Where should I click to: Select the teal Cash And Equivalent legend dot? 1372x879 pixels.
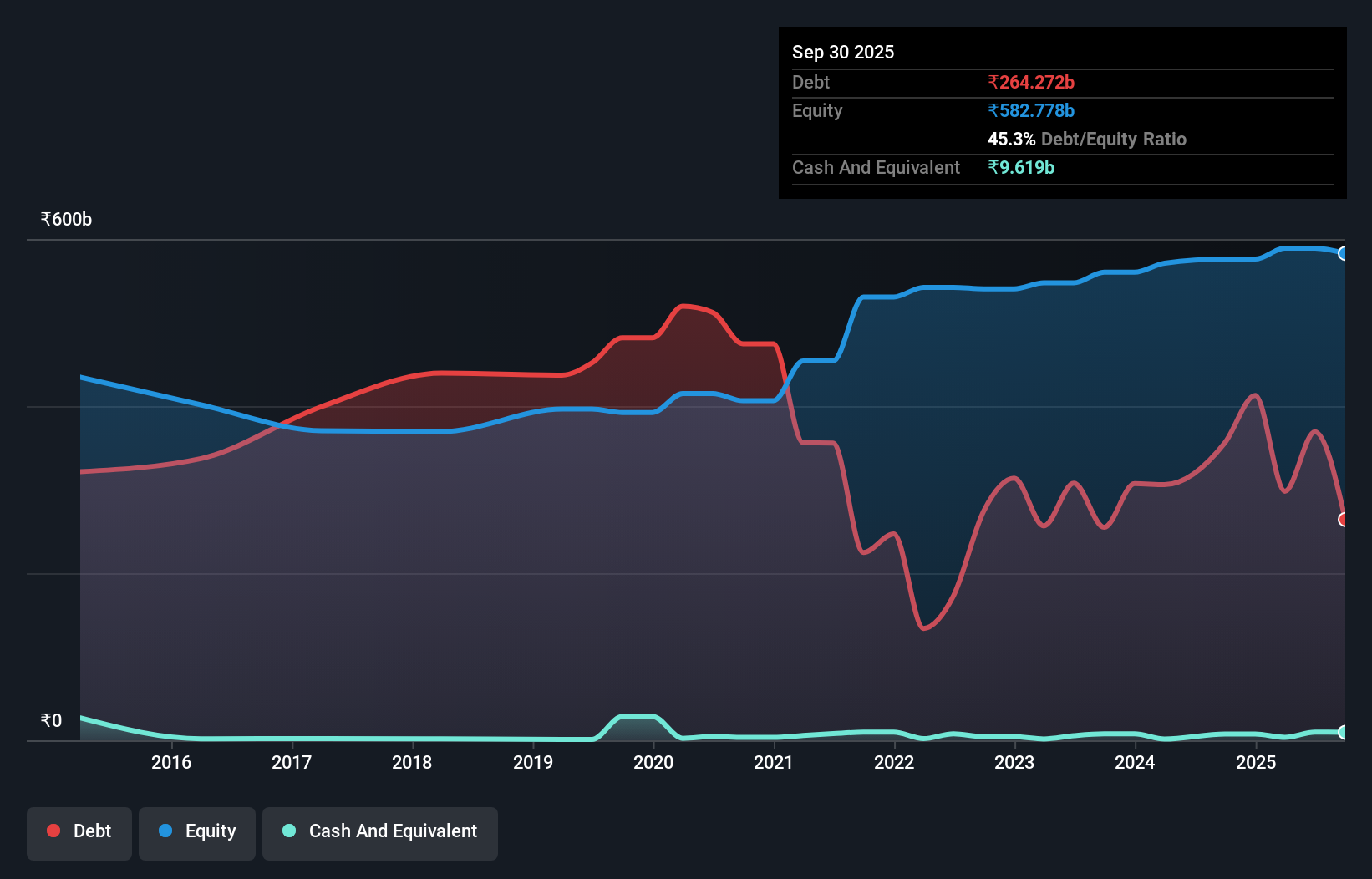[x=287, y=831]
